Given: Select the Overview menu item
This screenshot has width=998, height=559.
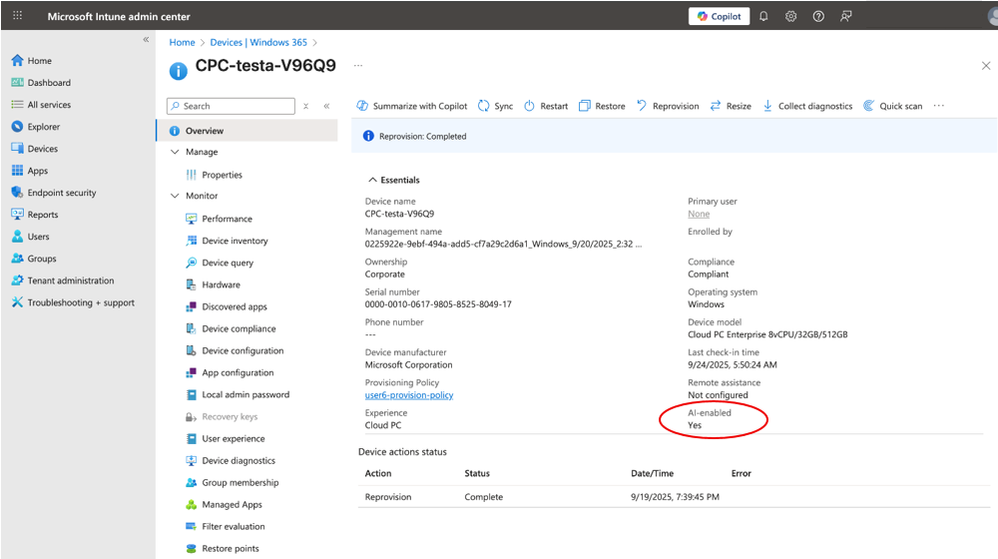Looking at the screenshot, I should (x=247, y=131).
